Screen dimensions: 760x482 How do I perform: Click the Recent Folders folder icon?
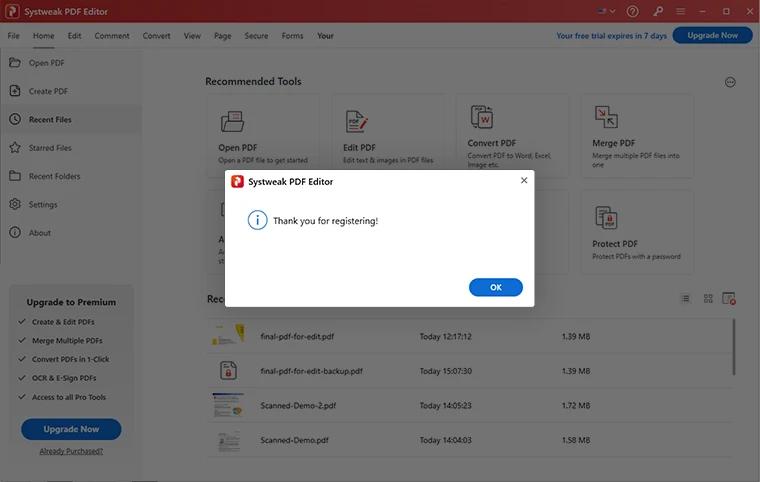[15, 176]
